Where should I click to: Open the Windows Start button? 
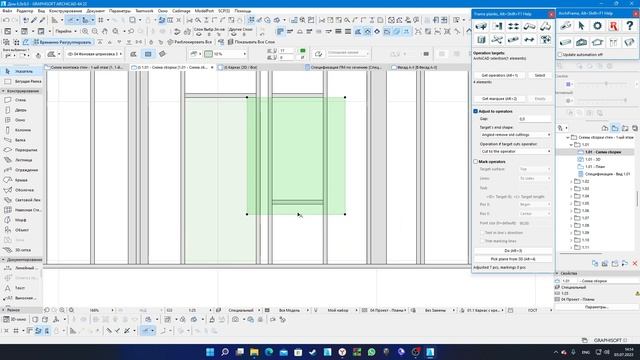coord(210,352)
